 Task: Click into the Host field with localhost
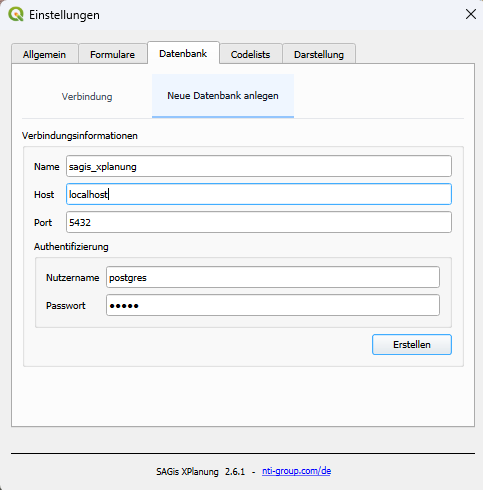point(259,194)
